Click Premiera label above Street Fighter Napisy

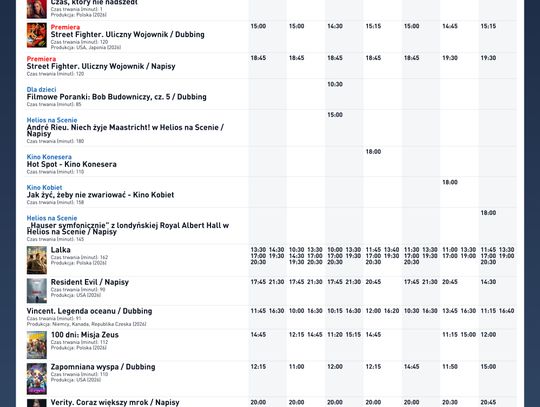click(x=41, y=59)
